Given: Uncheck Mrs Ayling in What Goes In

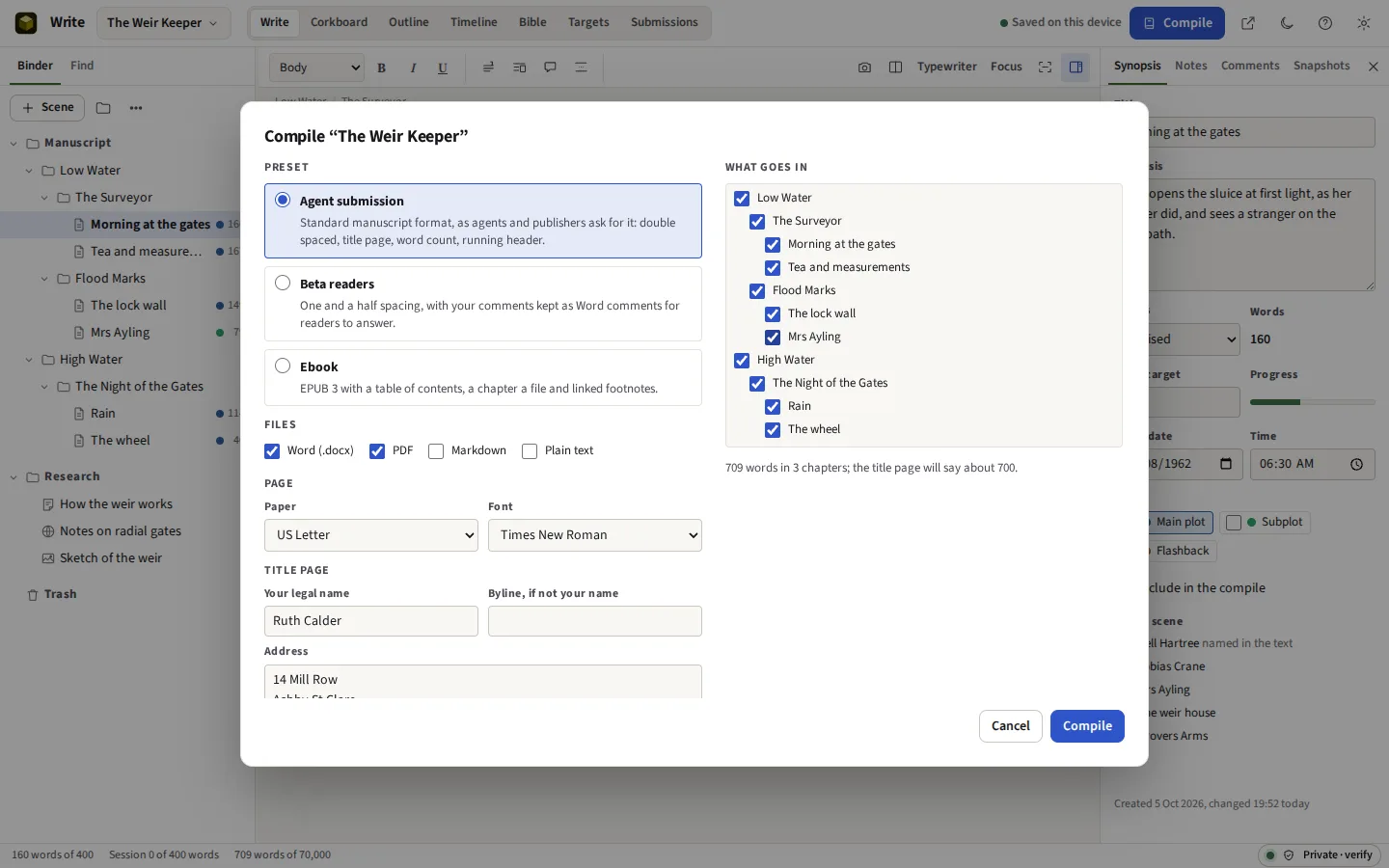Looking at the screenshot, I should pyautogui.click(x=773, y=338).
